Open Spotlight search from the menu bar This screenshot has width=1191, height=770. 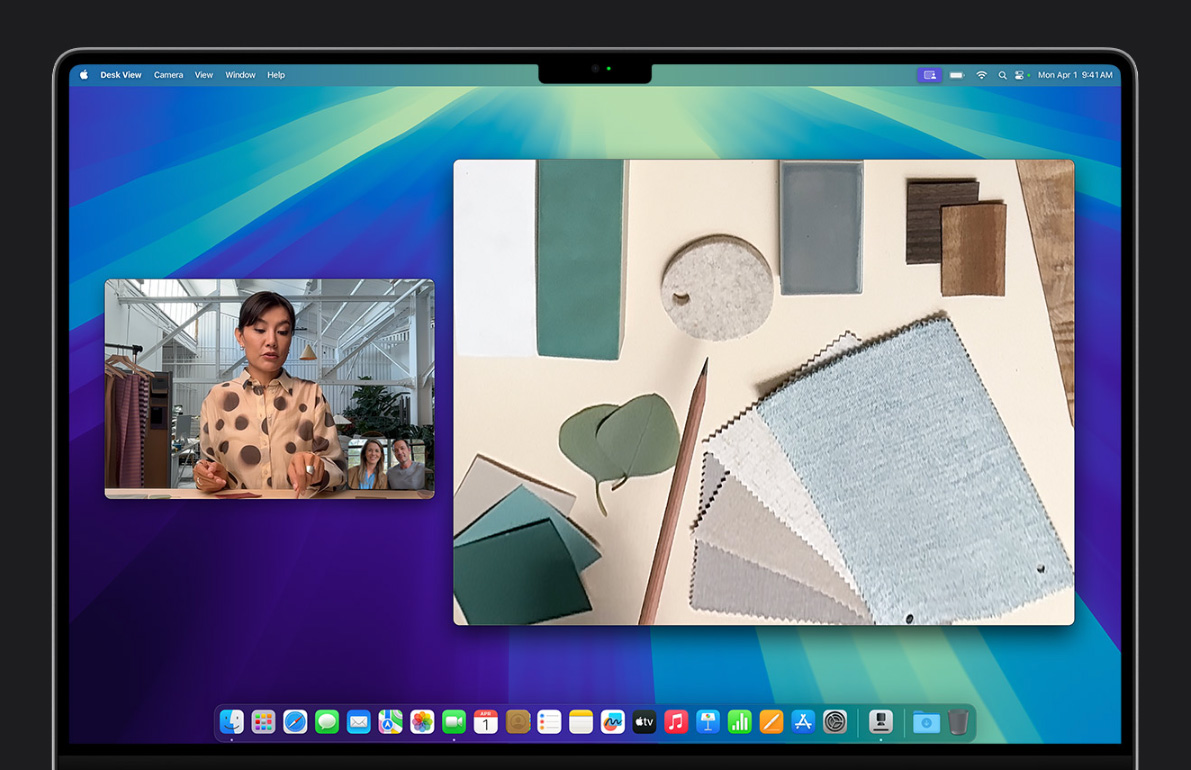click(1003, 74)
